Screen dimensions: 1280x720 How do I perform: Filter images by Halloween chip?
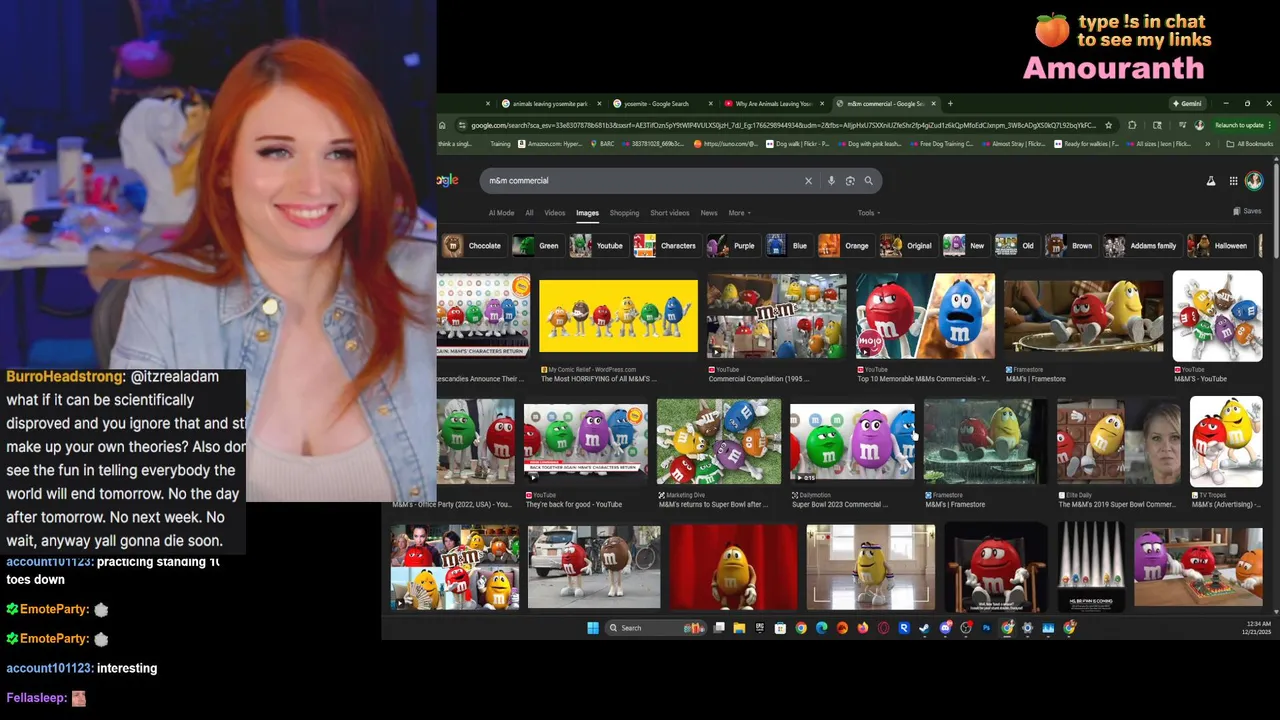coord(1220,246)
